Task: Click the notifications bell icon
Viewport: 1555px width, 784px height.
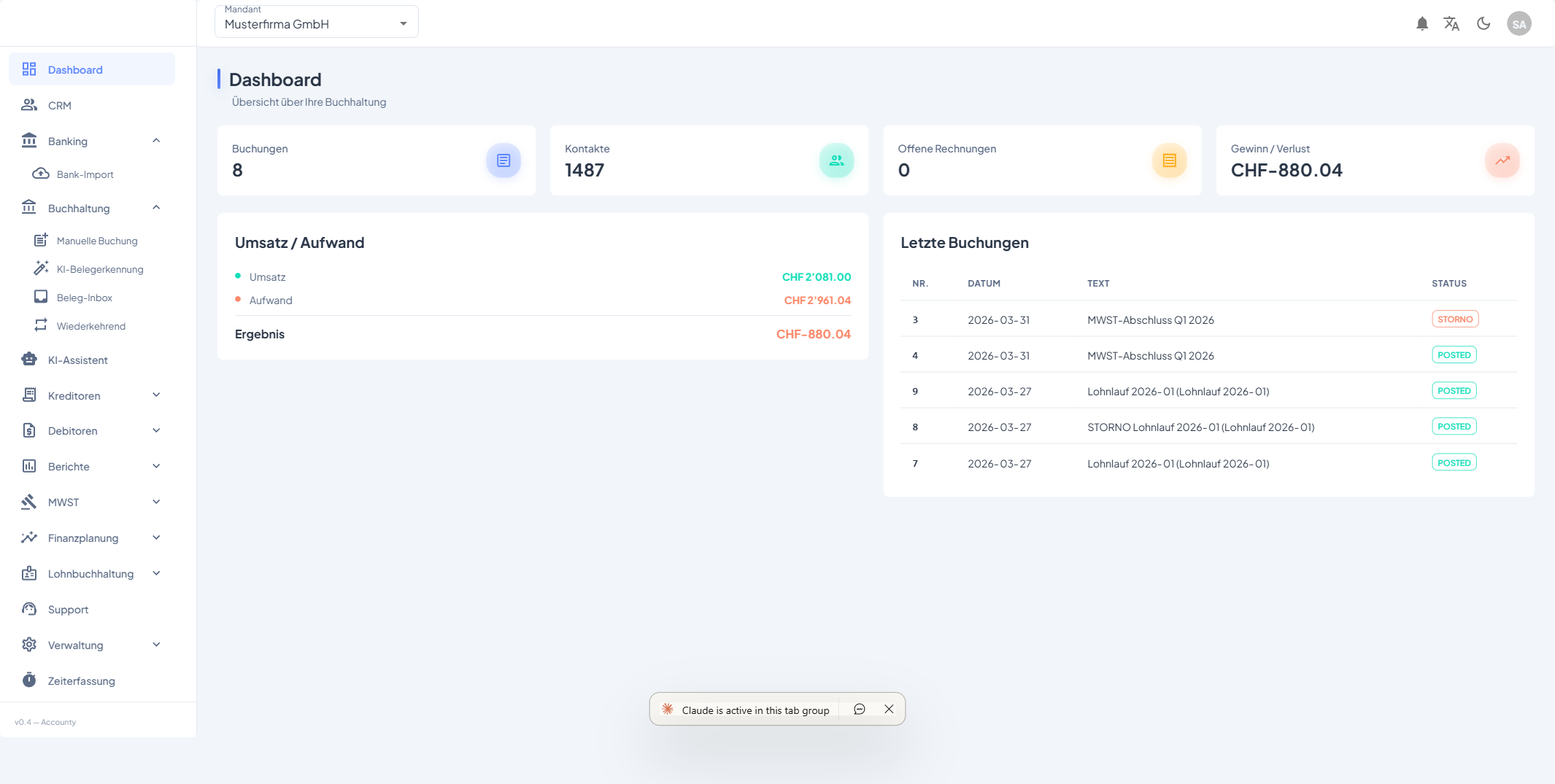Action: (x=1421, y=24)
